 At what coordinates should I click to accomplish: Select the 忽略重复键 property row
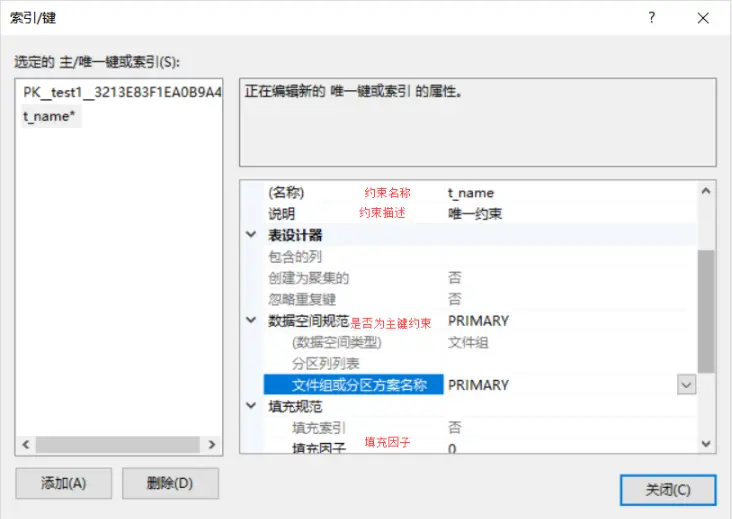coord(480,299)
